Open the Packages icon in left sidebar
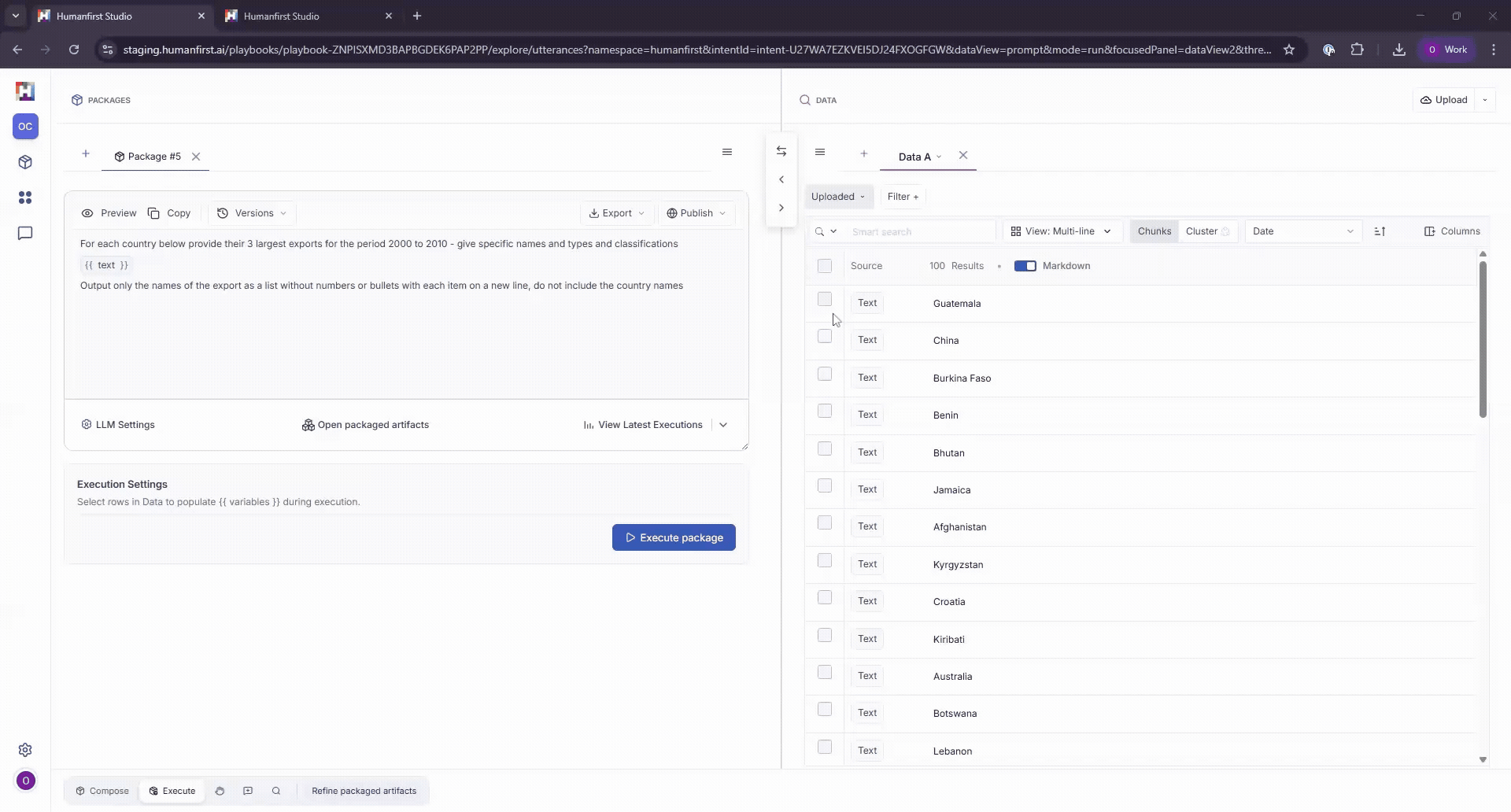 (x=25, y=162)
